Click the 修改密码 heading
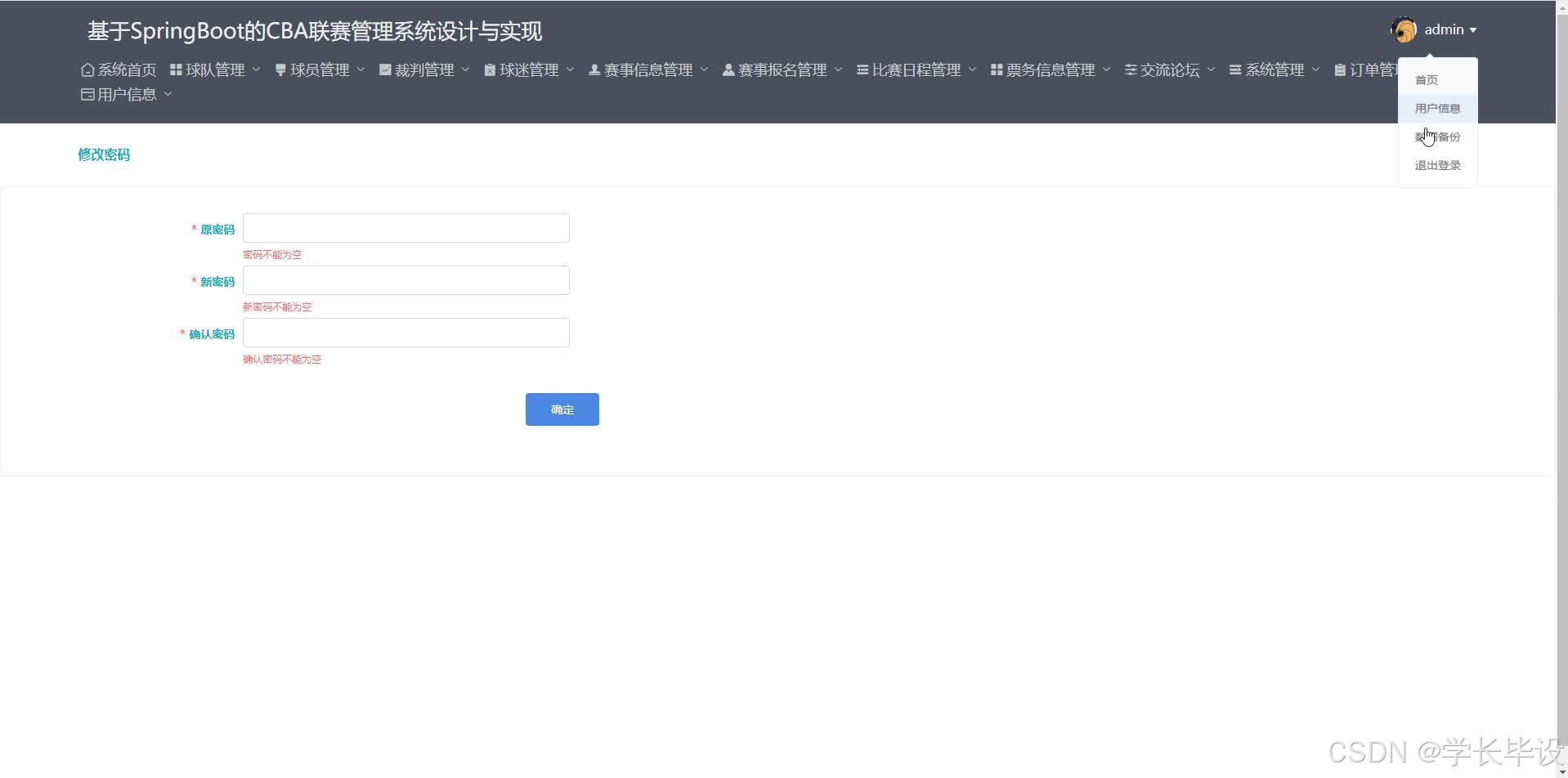 (104, 154)
